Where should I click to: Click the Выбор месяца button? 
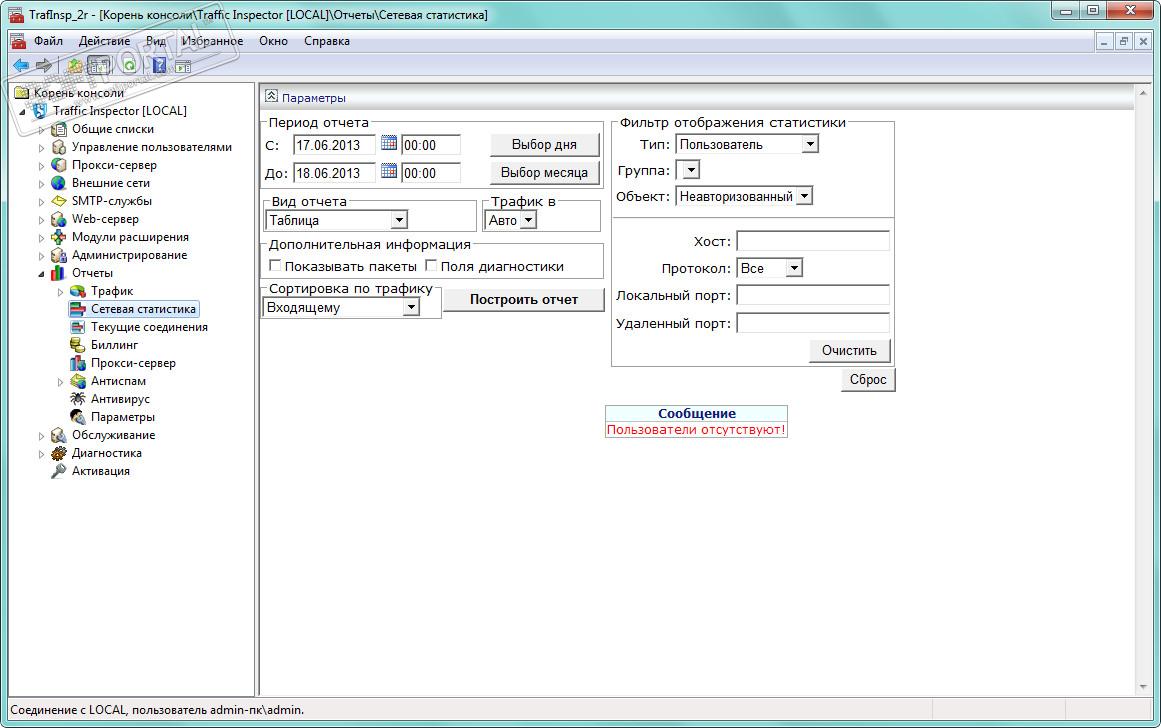coord(544,173)
